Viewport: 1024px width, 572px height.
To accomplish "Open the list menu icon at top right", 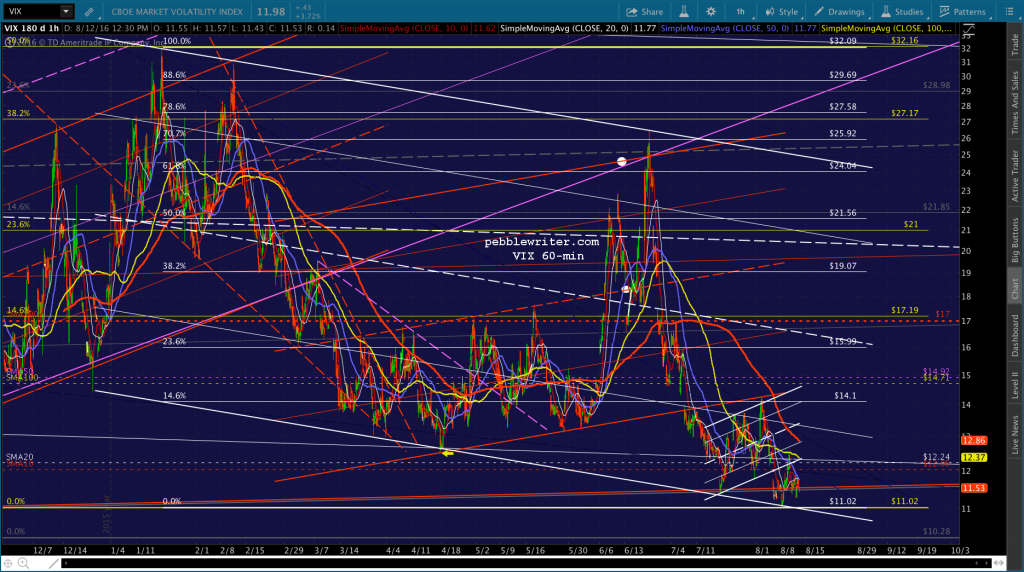I will coord(1009,12).
